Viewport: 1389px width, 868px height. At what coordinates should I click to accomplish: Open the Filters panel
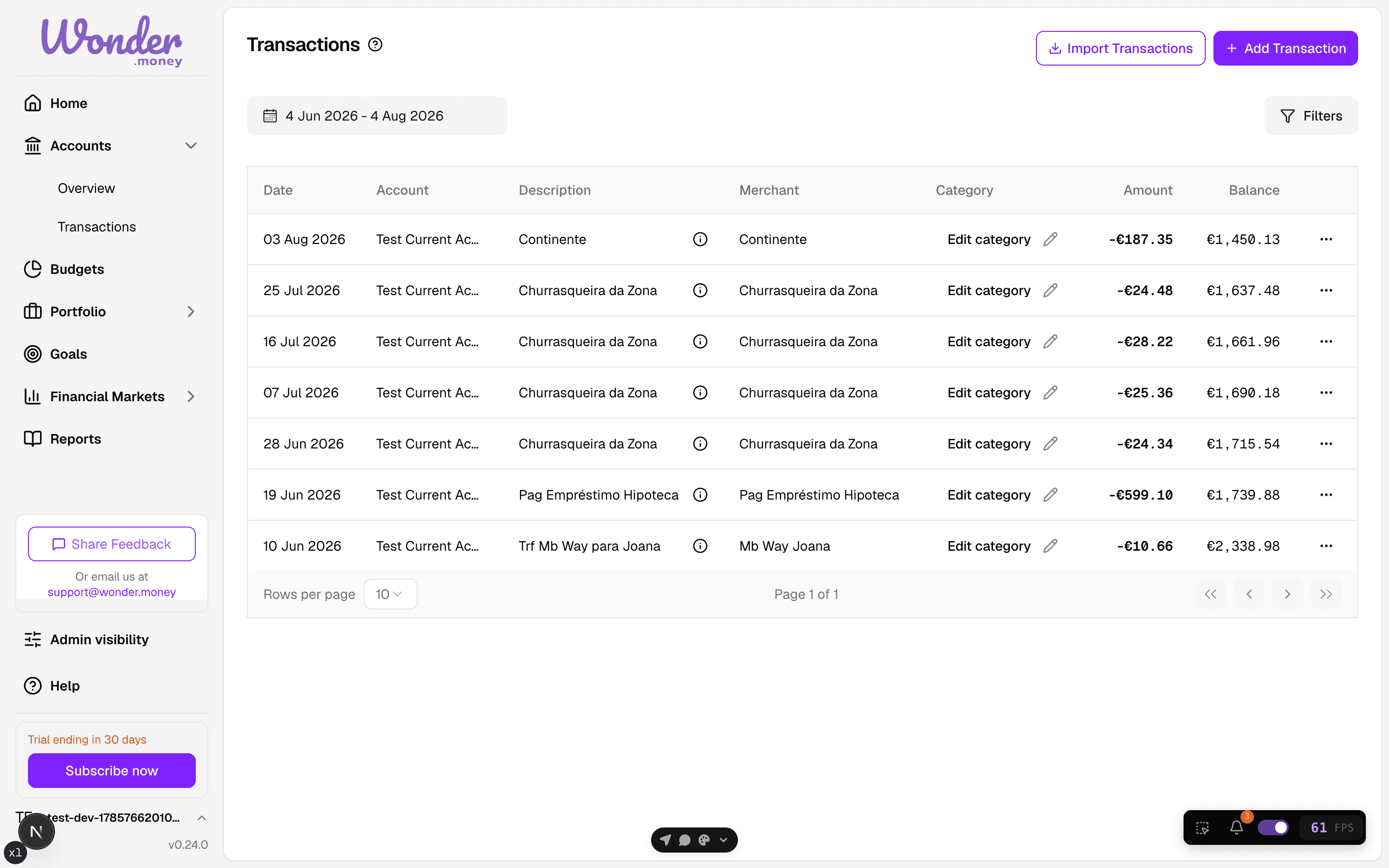(x=1311, y=116)
